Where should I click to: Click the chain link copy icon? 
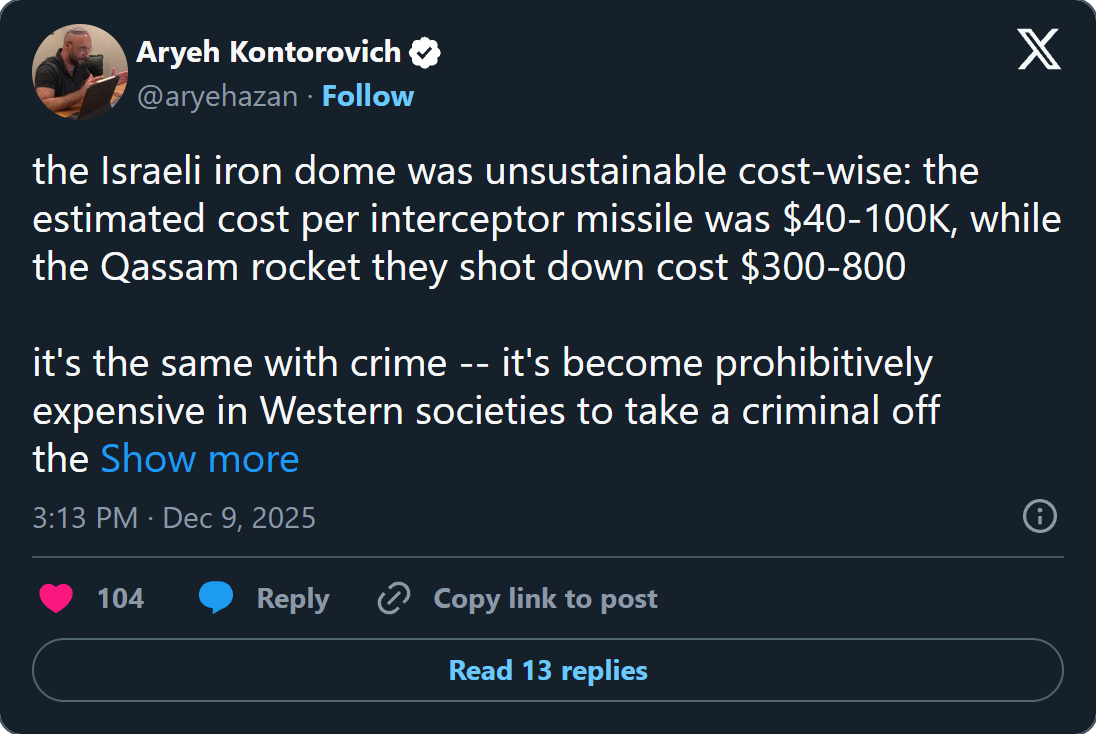394,598
